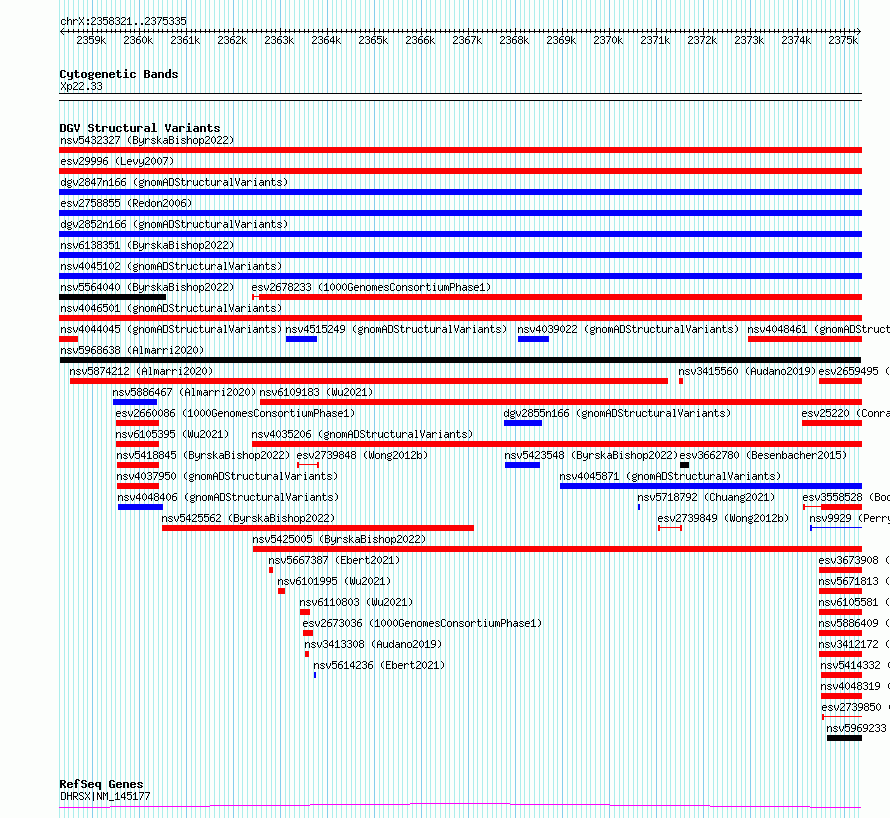Screen dimensions: 890x818
Task: Select the blue dgv2855n166 bar
Action: click(x=523, y=423)
